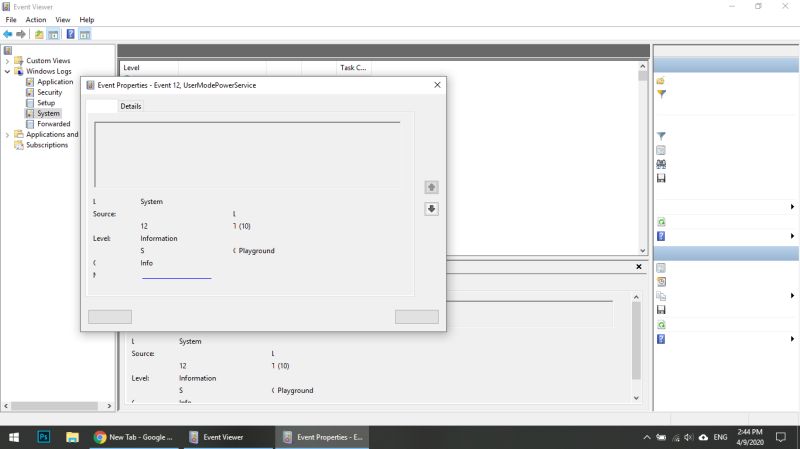Open the Setup log
Viewport: 800px width, 449px height.
tap(46, 103)
